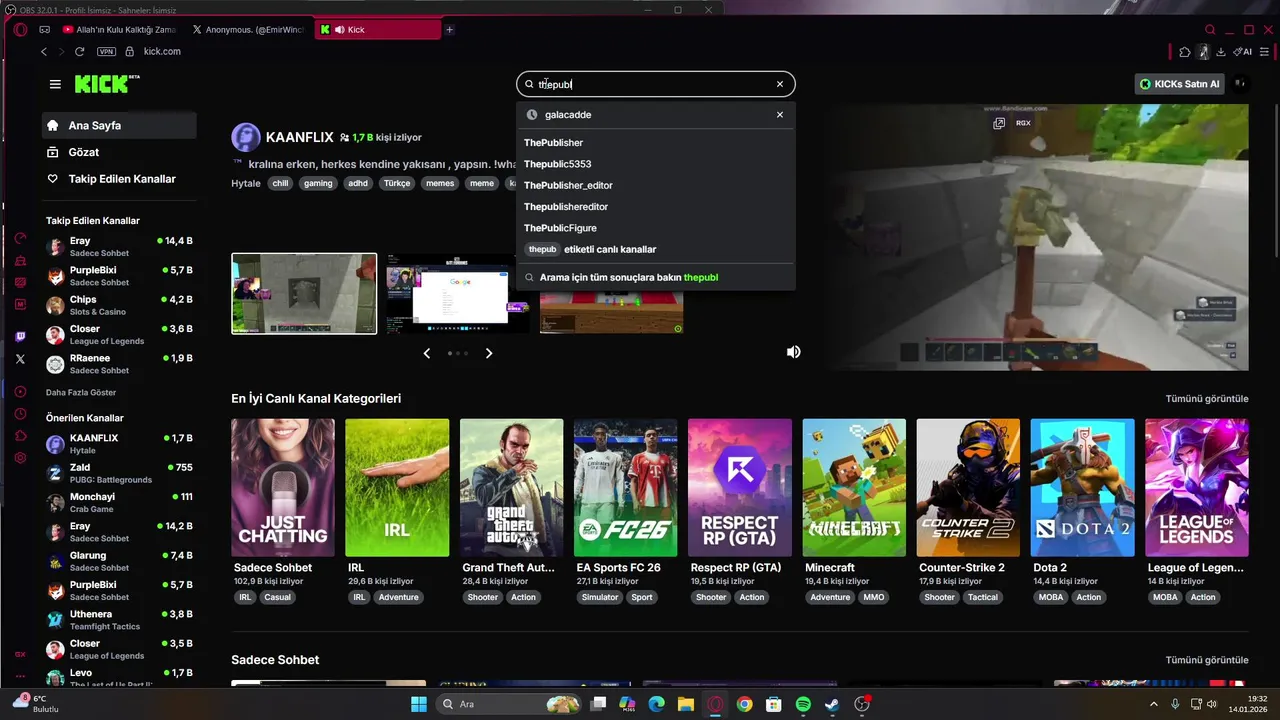1280x720 pixels.
Task: Toggle the Opera VPN badge
Action: tap(106, 51)
